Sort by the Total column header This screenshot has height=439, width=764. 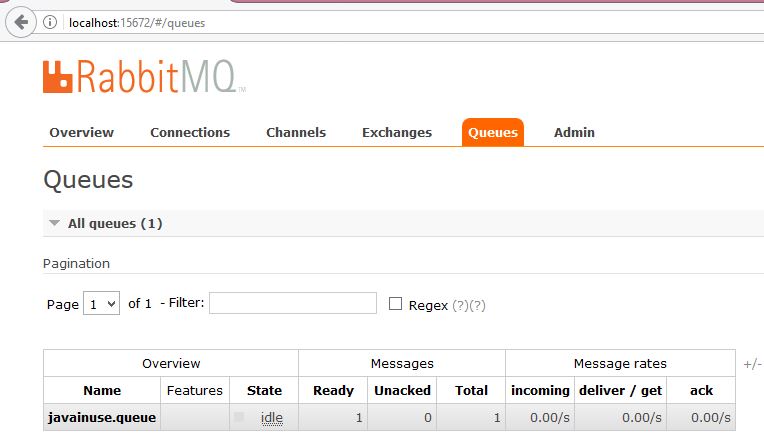coord(471,390)
